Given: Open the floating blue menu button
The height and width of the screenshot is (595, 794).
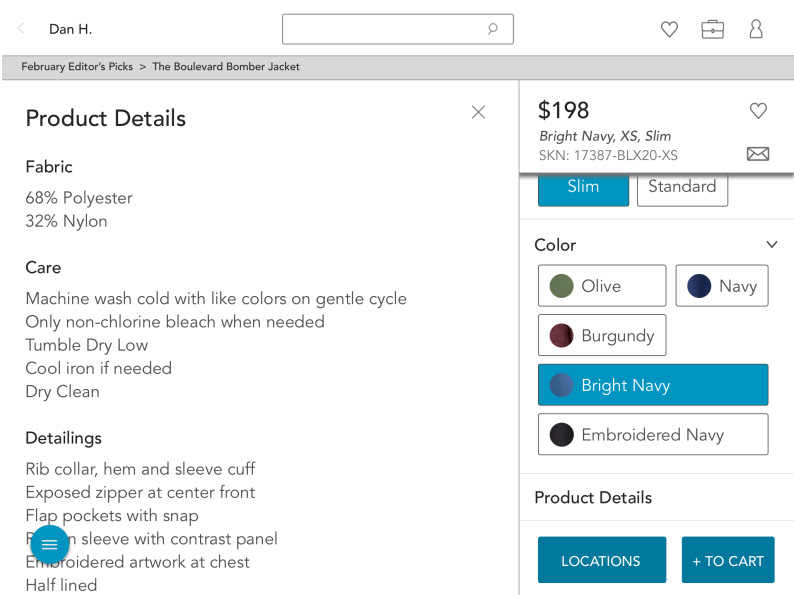Looking at the screenshot, I should (x=49, y=544).
